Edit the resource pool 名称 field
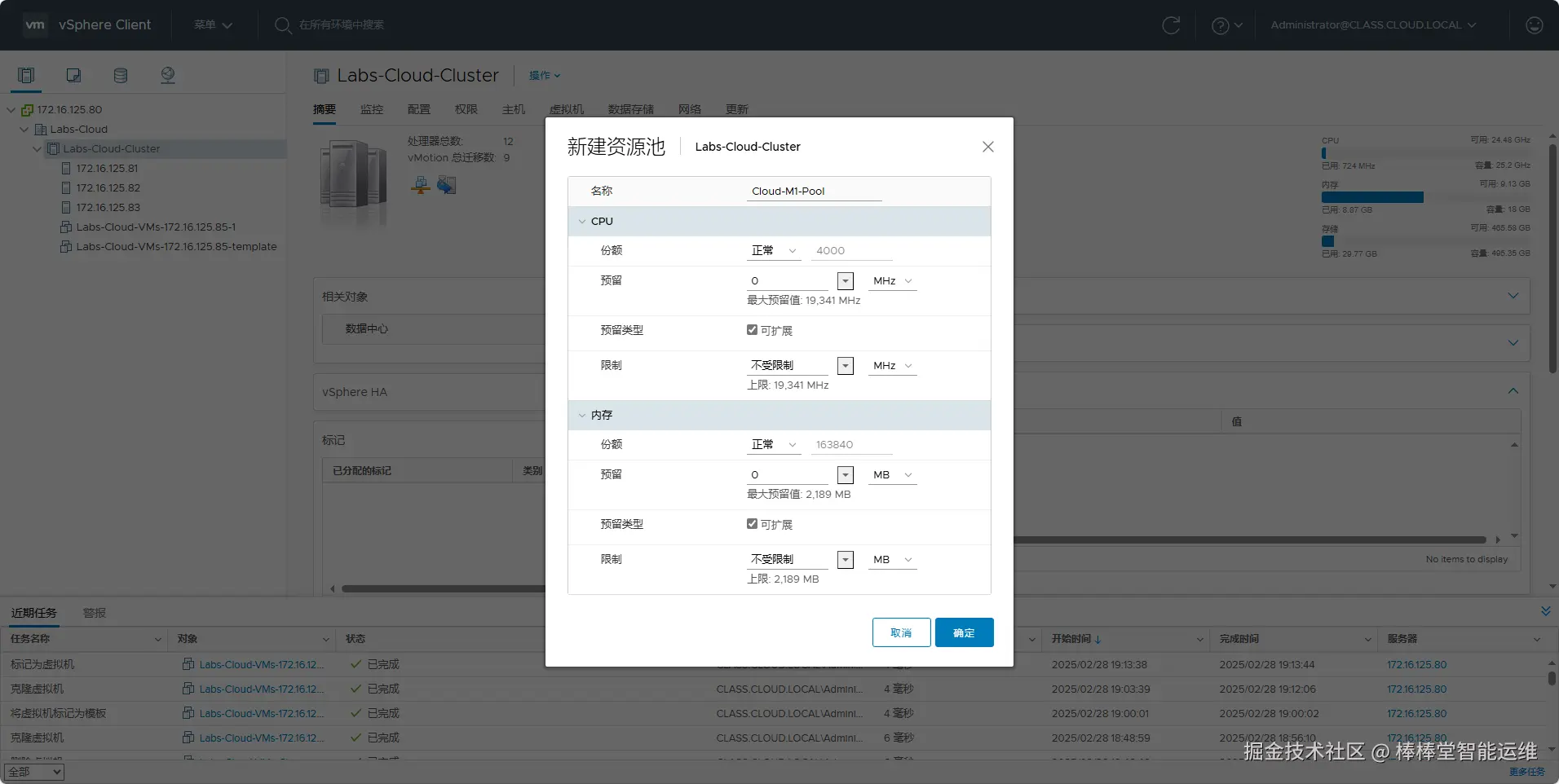This screenshot has width=1559, height=784. pyautogui.click(x=815, y=192)
